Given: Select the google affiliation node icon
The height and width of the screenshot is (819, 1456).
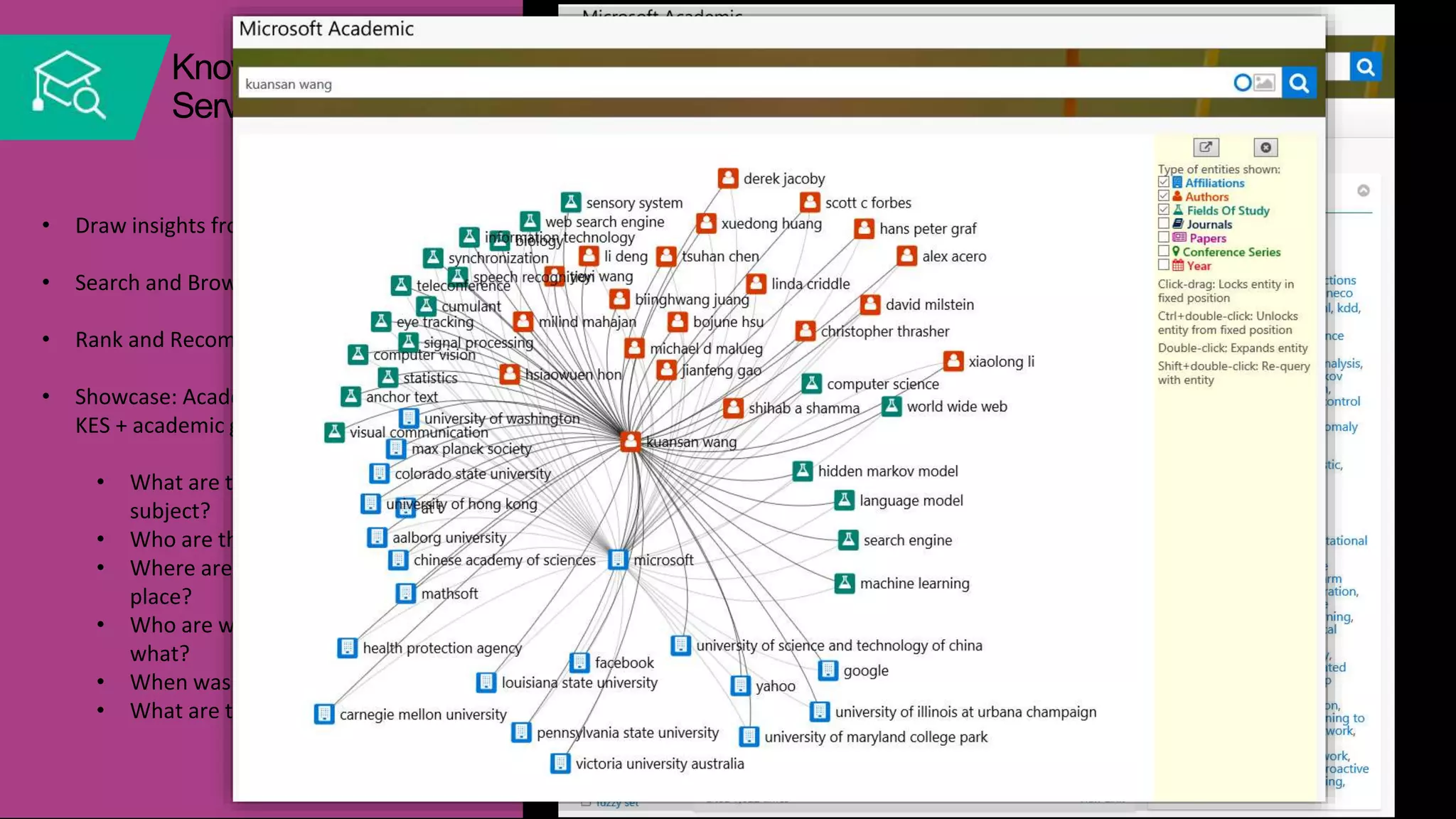Looking at the screenshot, I should pyautogui.click(x=828, y=670).
